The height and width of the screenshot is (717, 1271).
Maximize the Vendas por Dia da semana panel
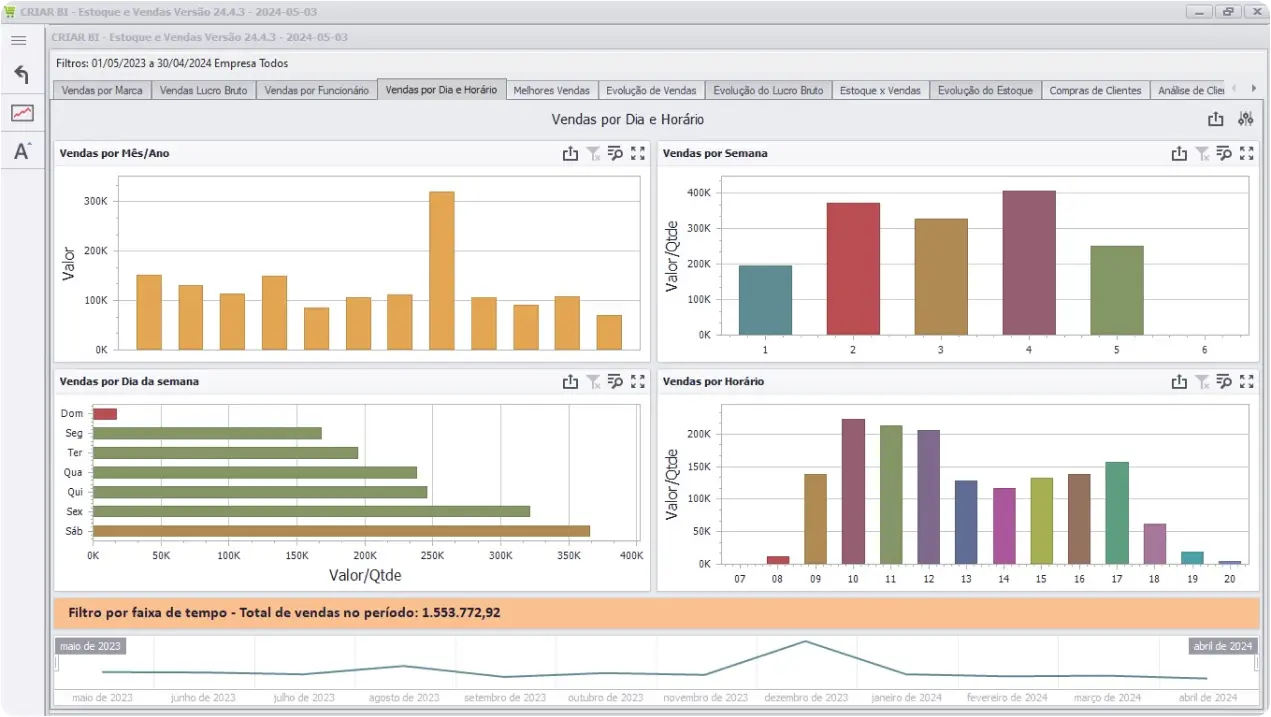click(x=638, y=381)
